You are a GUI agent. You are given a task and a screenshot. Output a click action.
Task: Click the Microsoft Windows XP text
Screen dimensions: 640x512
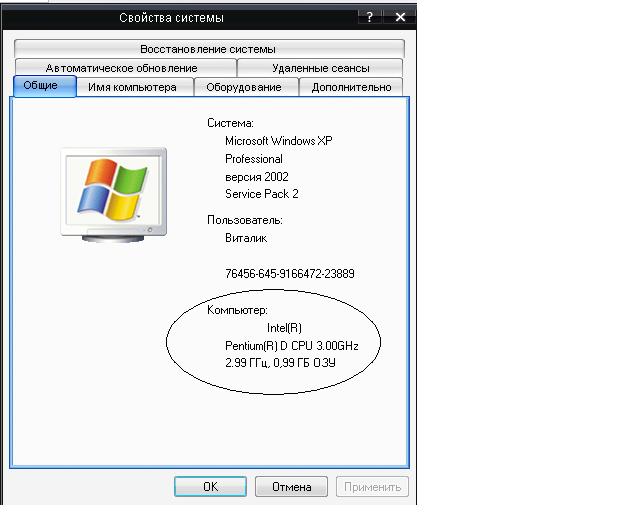(x=278, y=141)
